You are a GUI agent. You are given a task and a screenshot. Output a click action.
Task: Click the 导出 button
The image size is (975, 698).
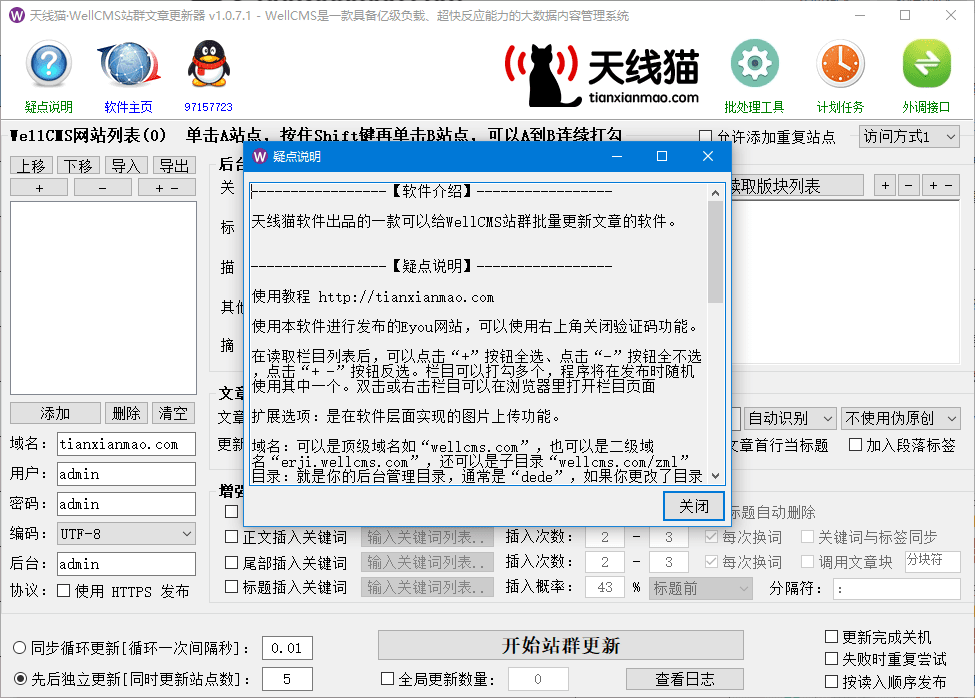[x=174, y=166]
